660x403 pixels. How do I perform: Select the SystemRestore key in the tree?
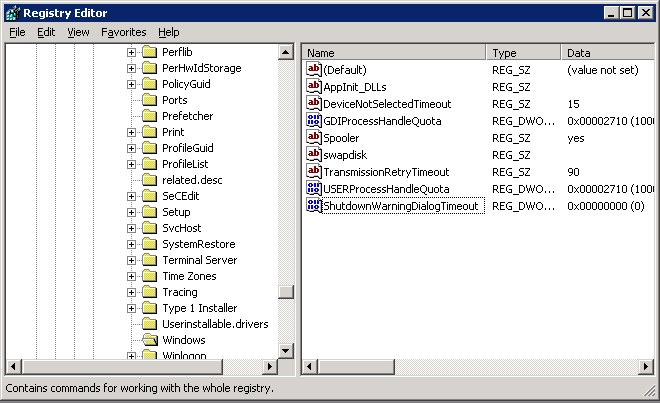tap(198, 244)
